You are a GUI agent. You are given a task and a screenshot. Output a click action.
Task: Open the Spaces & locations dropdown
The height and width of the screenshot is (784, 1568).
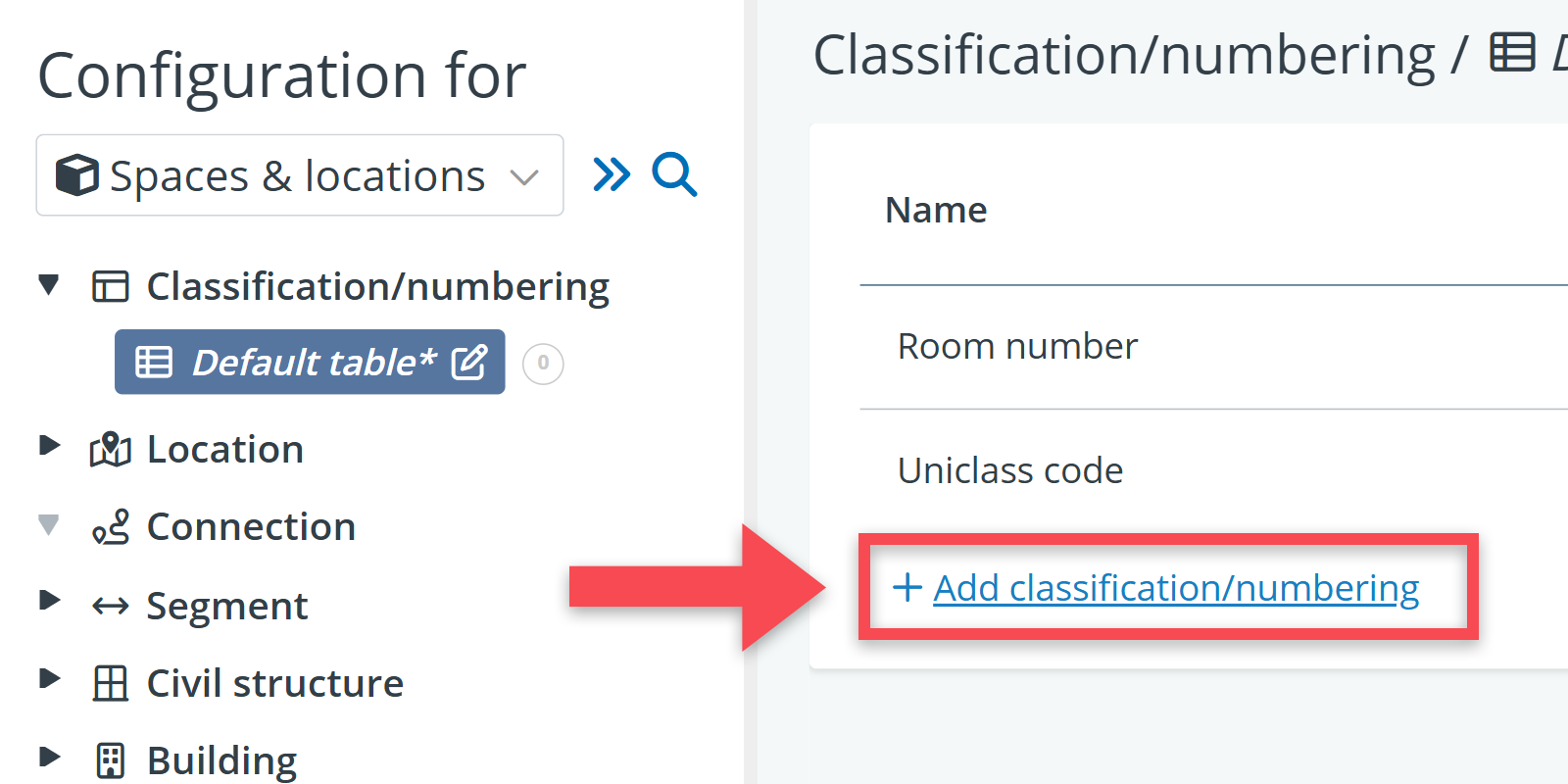pyautogui.click(x=299, y=175)
